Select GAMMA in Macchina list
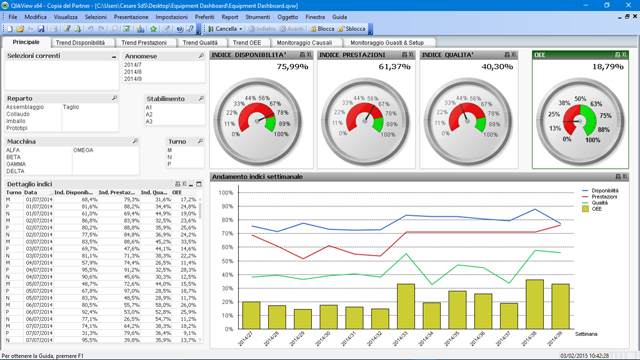The width and height of the screenshot is (640, 360). [16, 164]
